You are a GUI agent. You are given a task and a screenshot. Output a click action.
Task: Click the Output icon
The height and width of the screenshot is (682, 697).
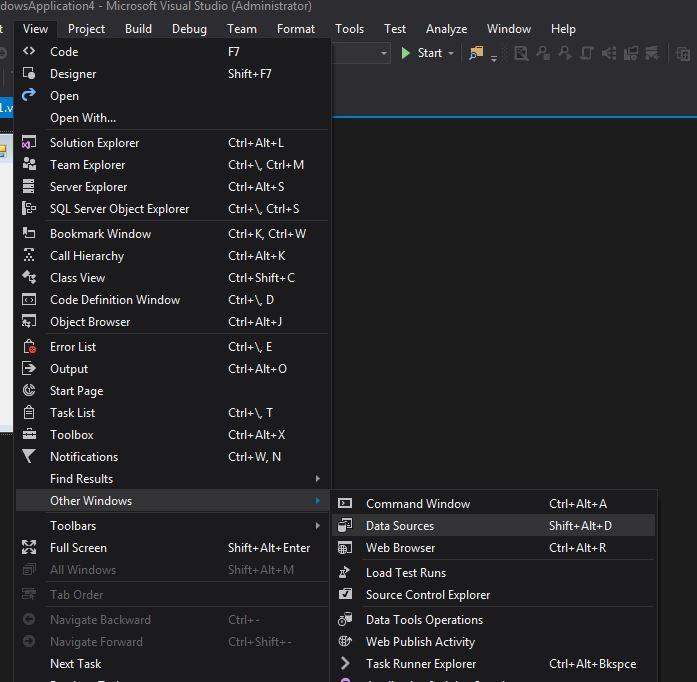[29, 368]
